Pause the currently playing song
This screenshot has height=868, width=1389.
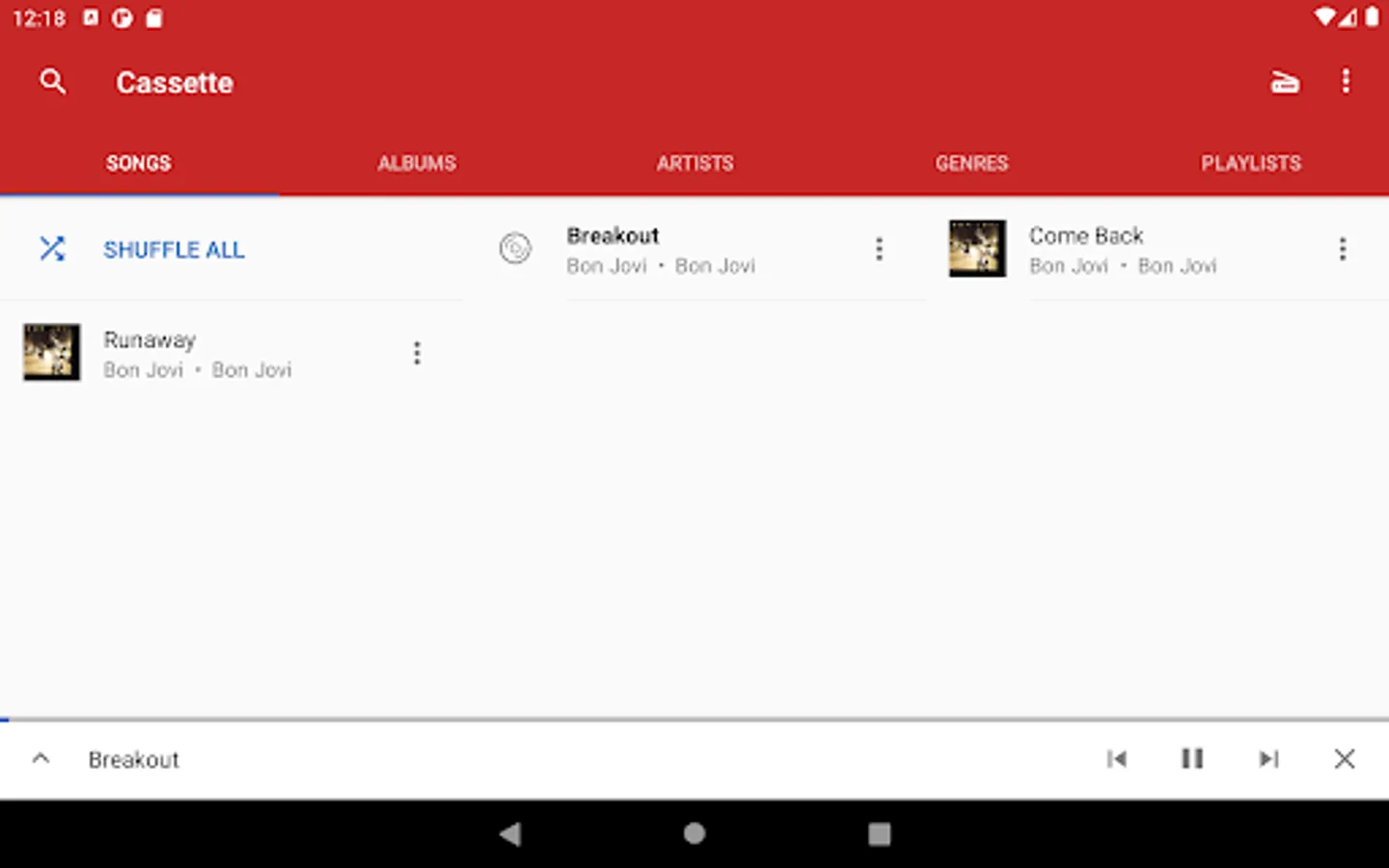point(1192,759)
